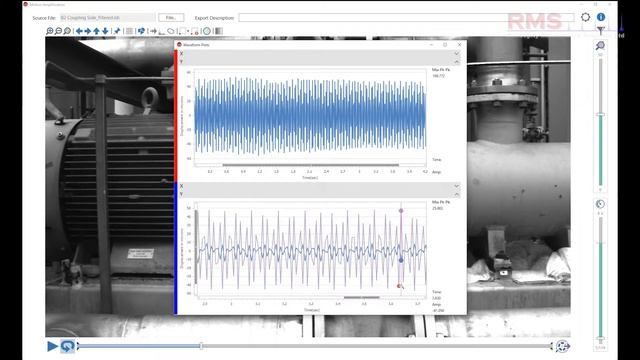Open the blue info icon

pos(601,17)
